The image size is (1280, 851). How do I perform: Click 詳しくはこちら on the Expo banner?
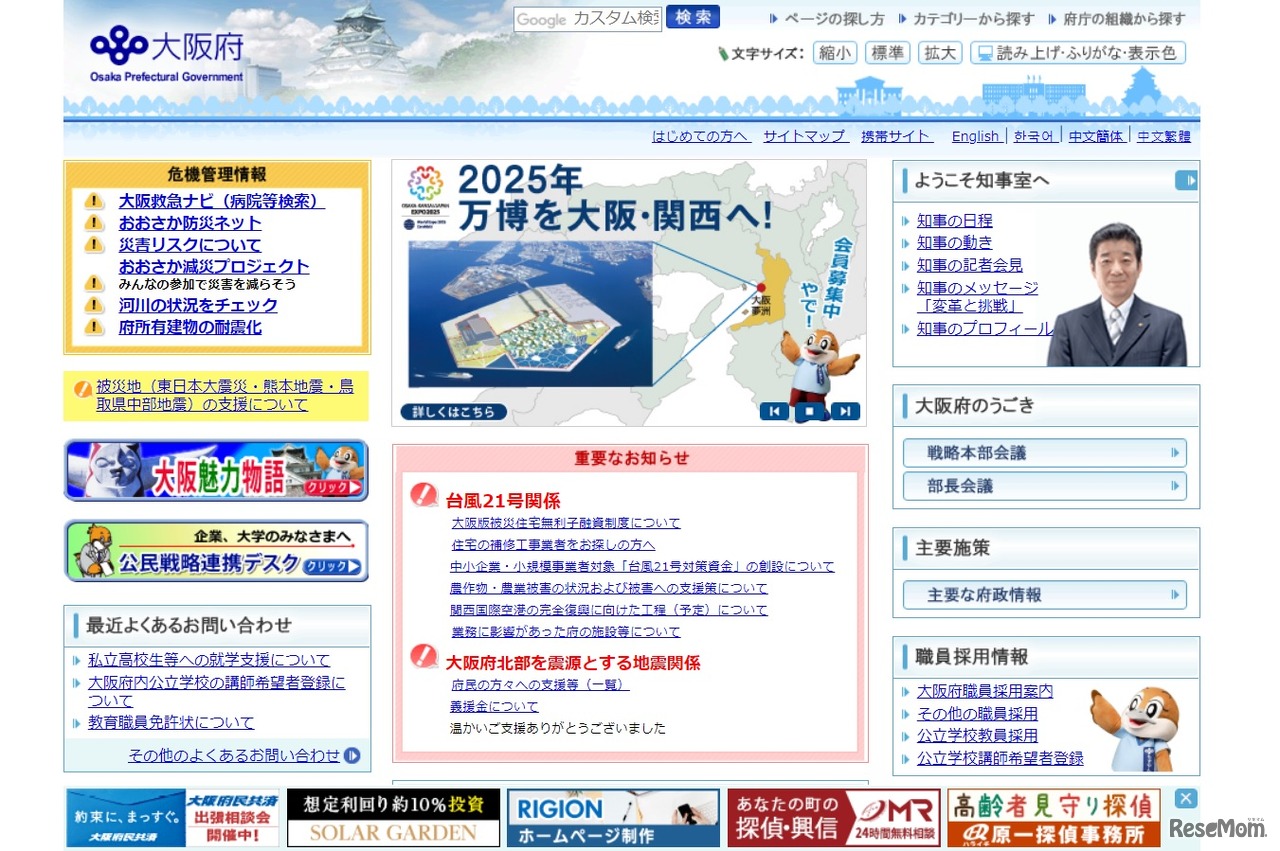click(x=452, y=411)
